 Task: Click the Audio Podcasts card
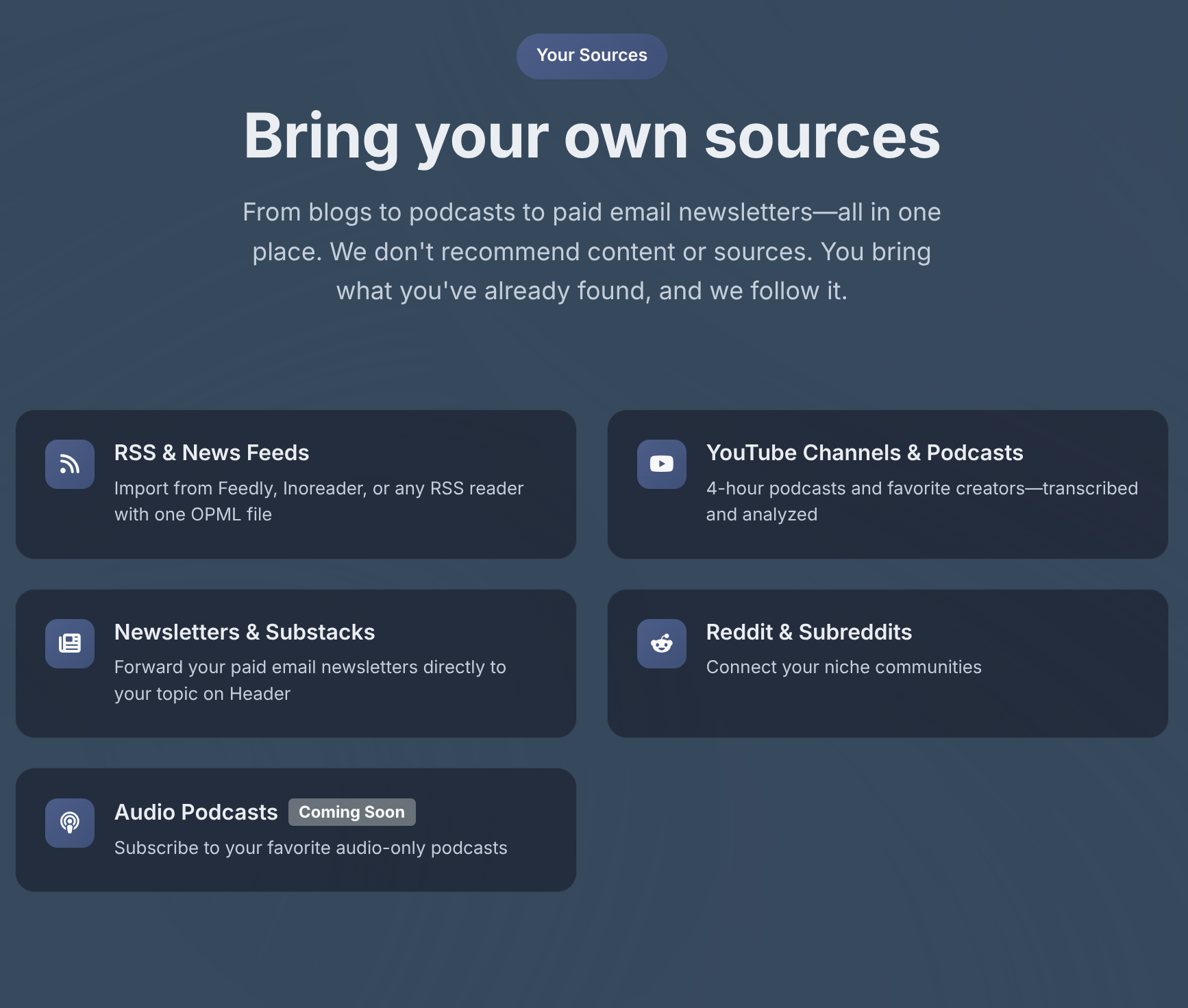(x=296, y=830)
